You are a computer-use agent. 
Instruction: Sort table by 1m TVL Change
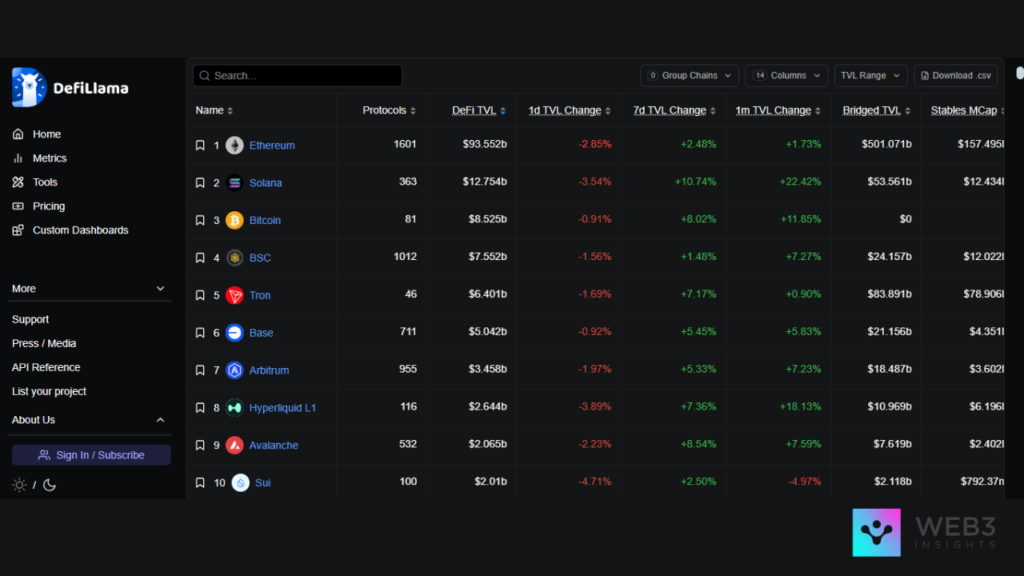(778, 110)
